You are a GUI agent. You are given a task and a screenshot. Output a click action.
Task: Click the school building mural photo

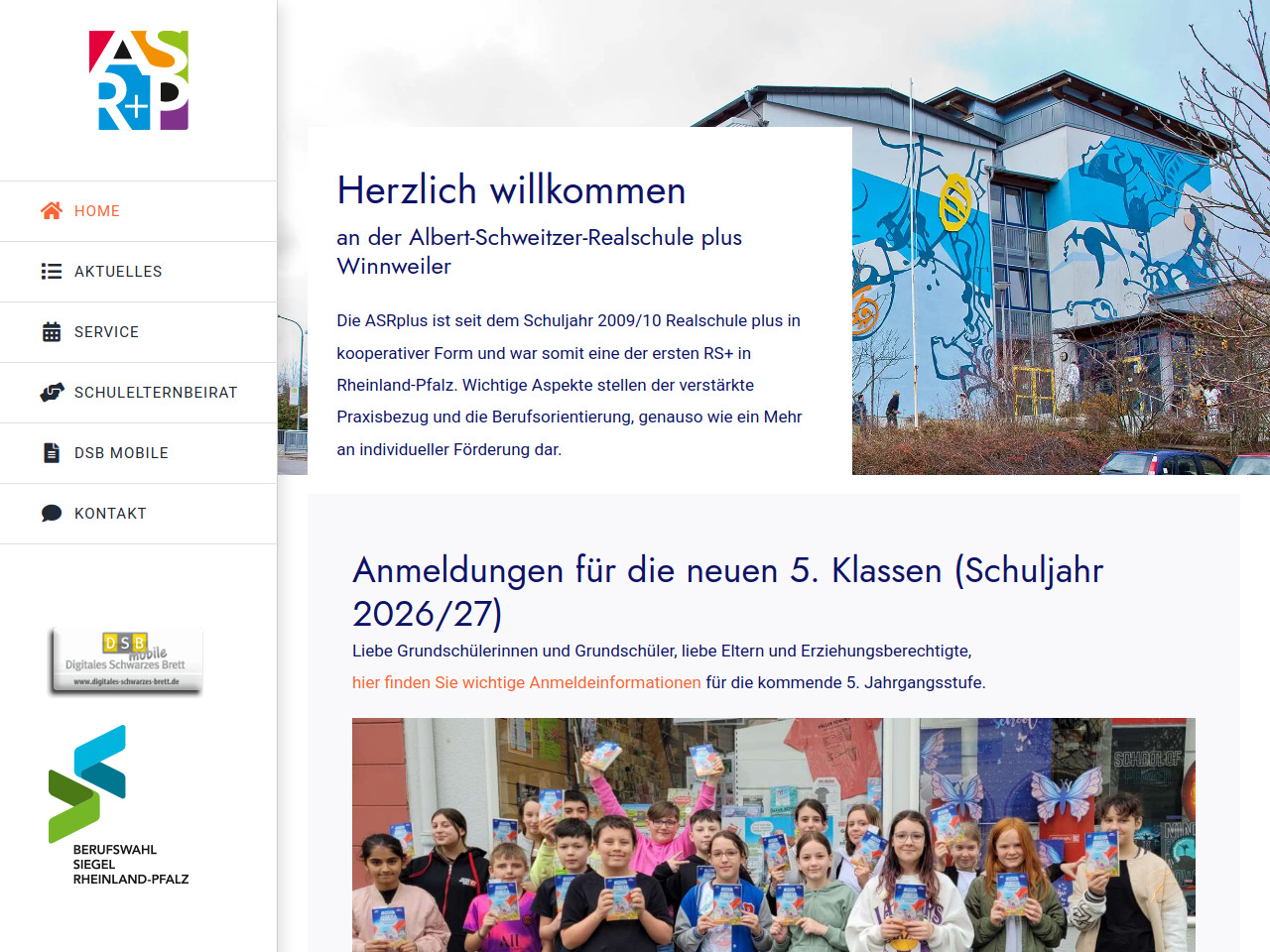[1060, 297]
